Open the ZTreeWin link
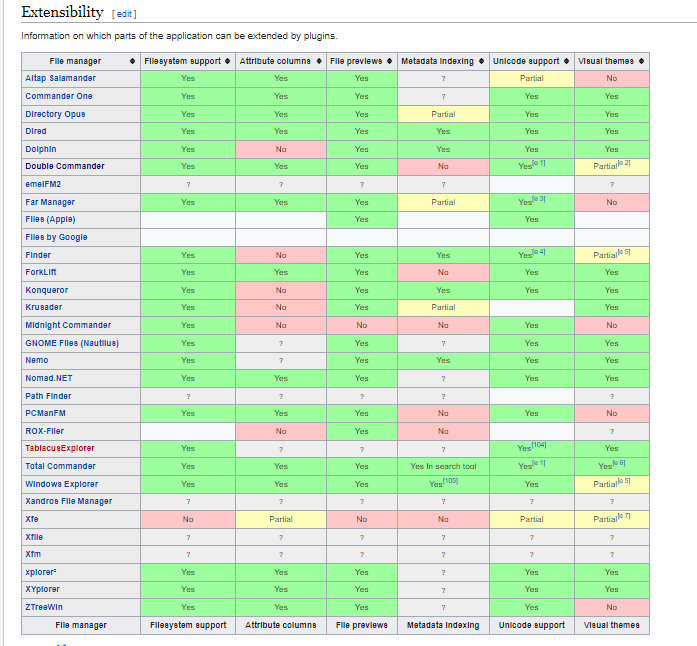 [x=44, y=607]
